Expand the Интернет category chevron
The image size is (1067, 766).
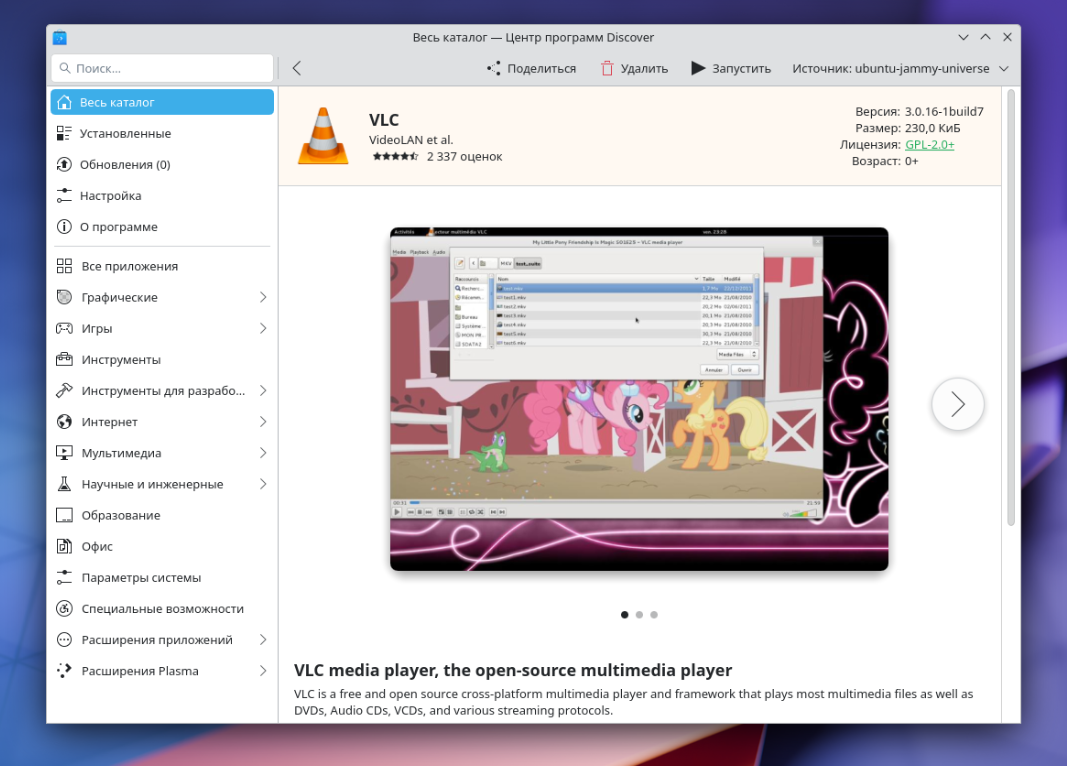click(x=263, y=422)
